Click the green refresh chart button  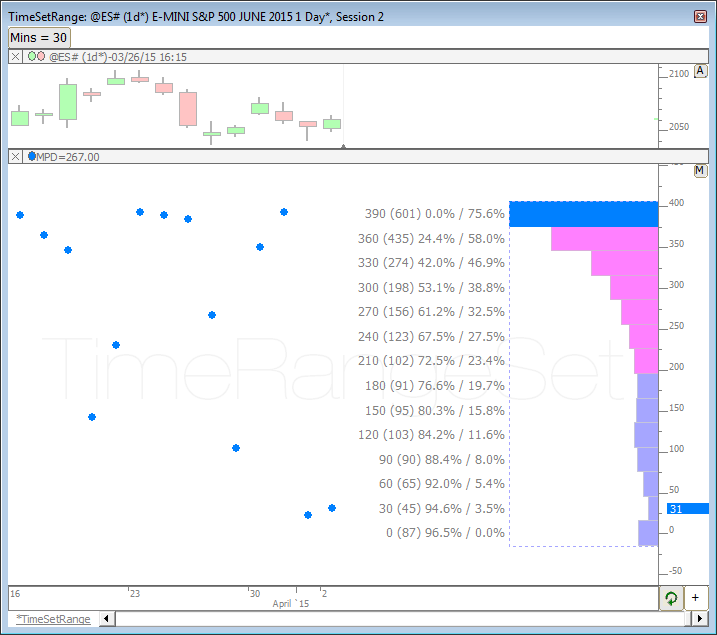[670, 597]
